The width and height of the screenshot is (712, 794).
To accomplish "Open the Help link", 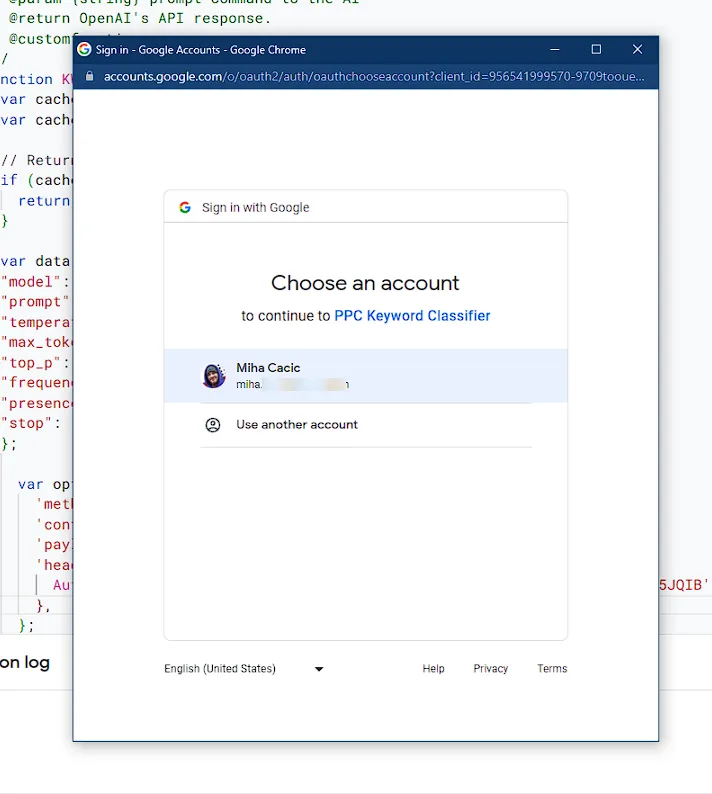I will pyautogui.click(x=433, y=668).
